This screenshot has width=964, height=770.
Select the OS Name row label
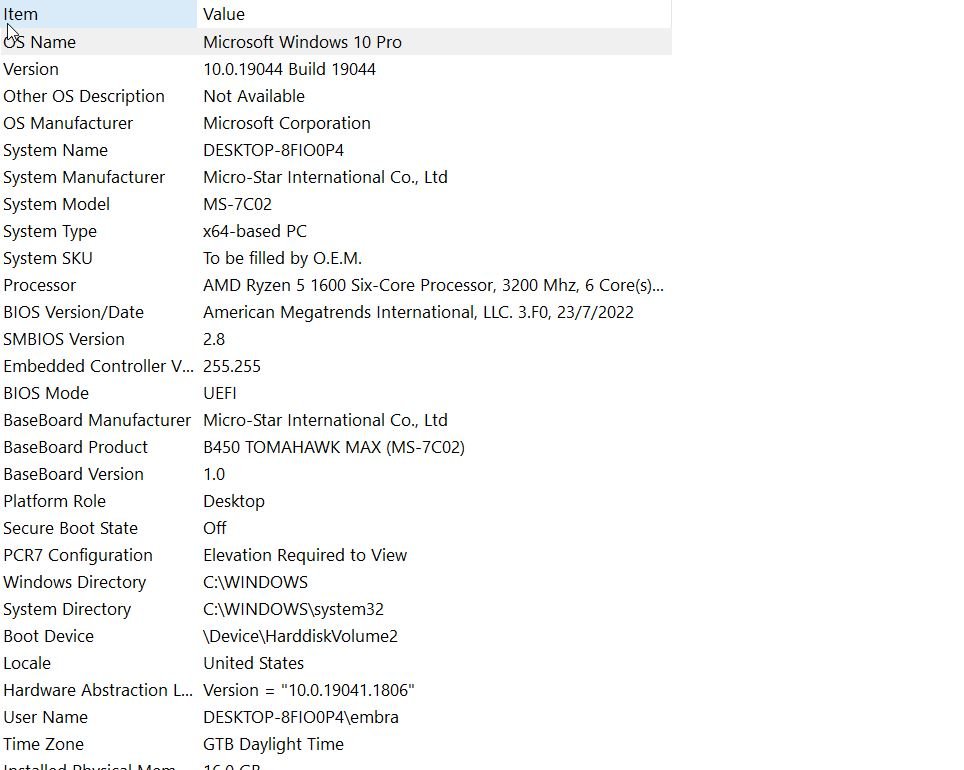pyautogui.click(x=40, y=42)
